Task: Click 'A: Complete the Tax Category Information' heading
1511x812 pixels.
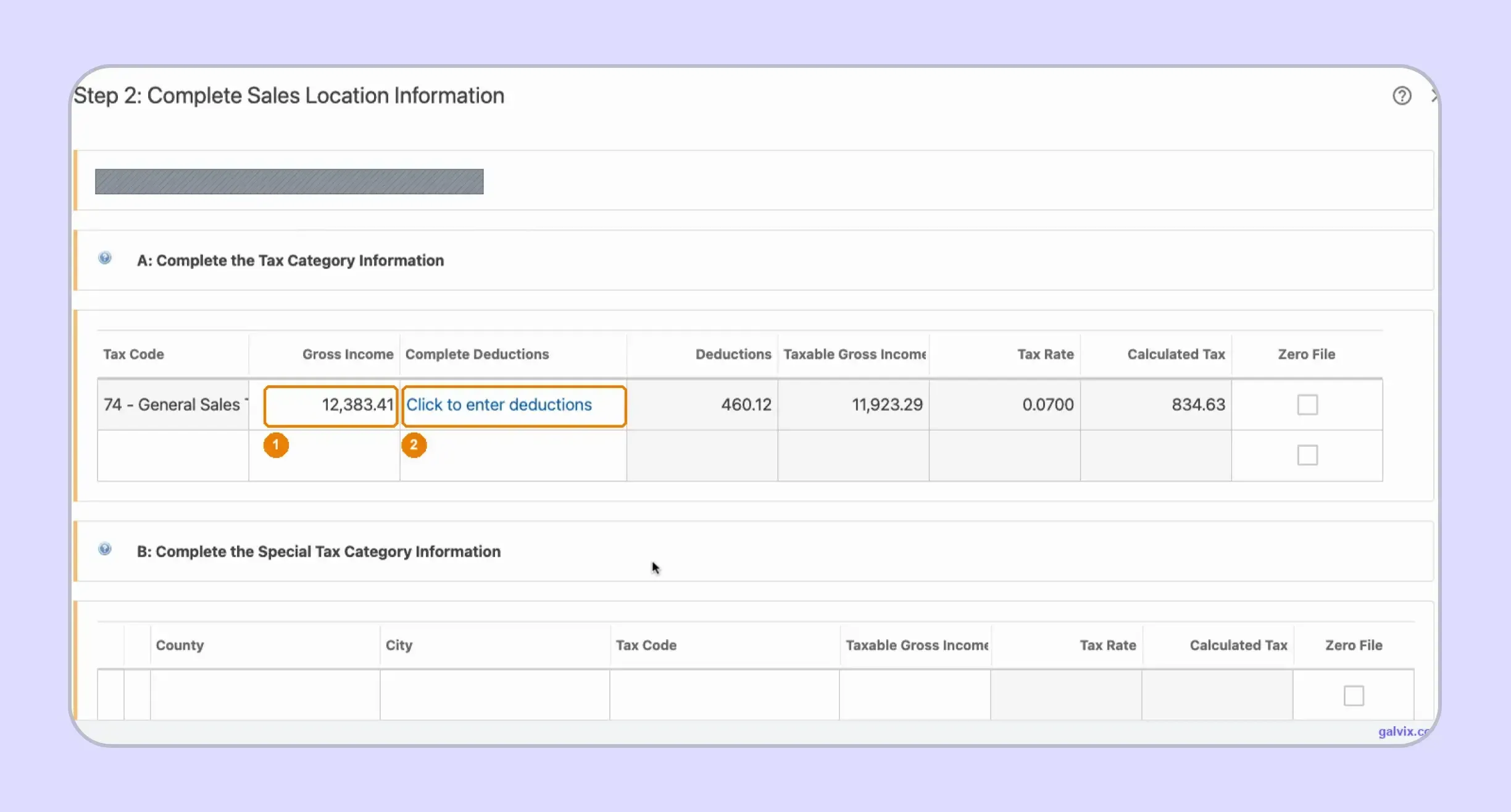Action: [290, 260]
